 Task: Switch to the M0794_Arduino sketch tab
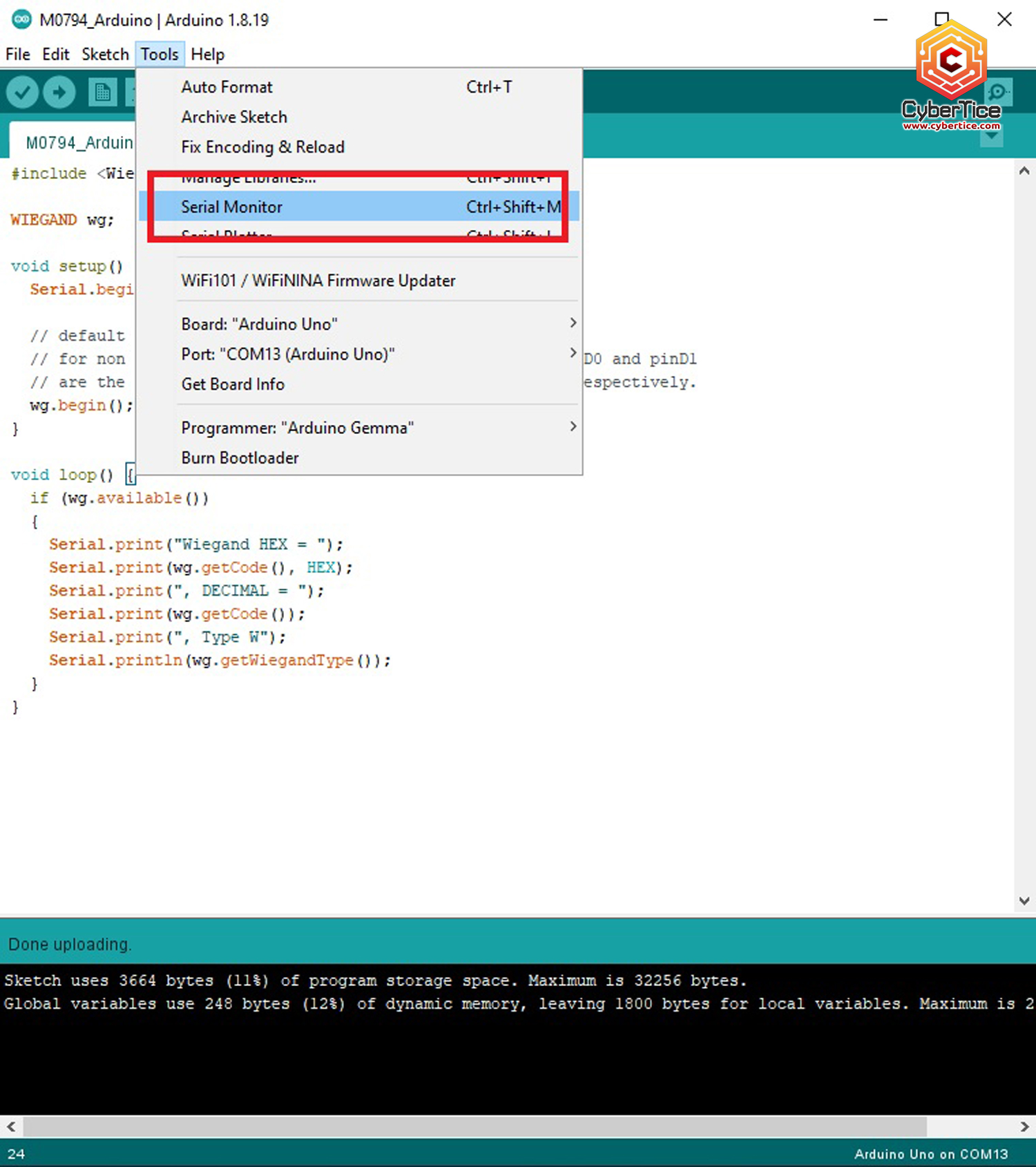tap(73, 142)
